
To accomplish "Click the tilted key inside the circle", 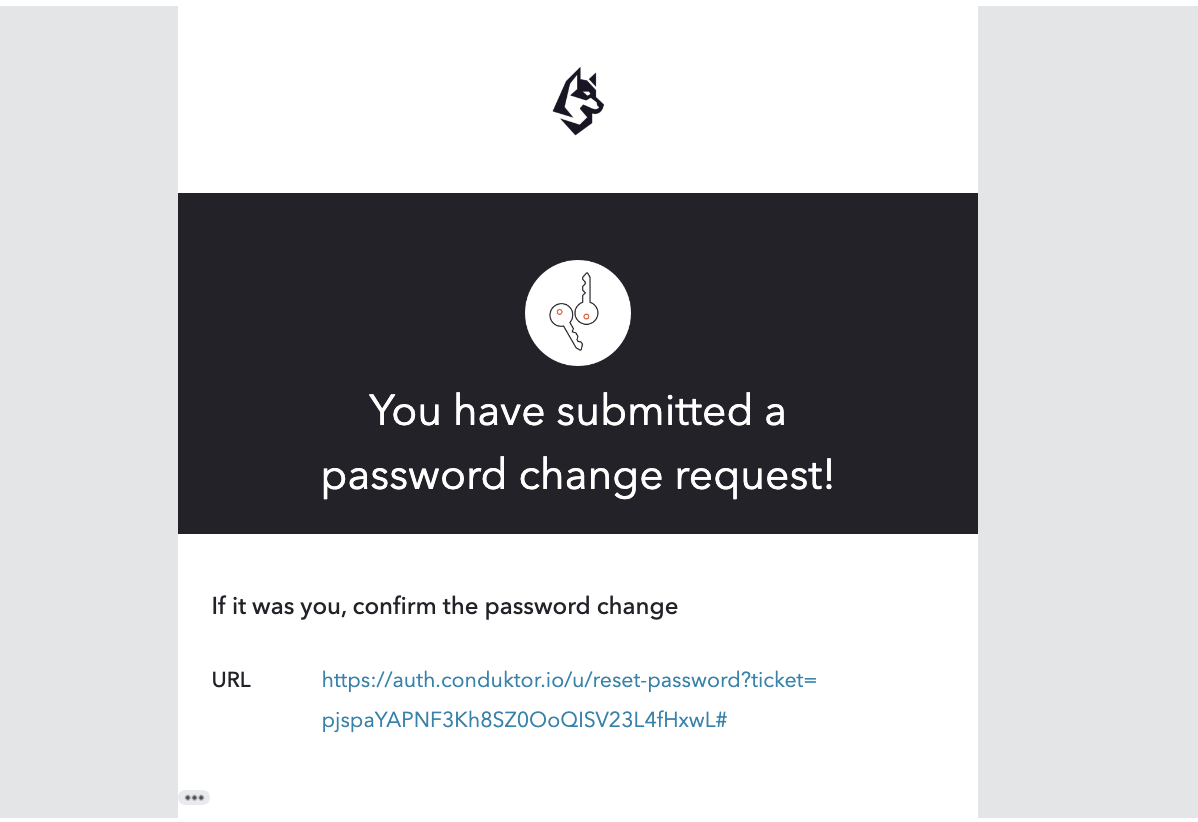I will click(x=566, y=326).
